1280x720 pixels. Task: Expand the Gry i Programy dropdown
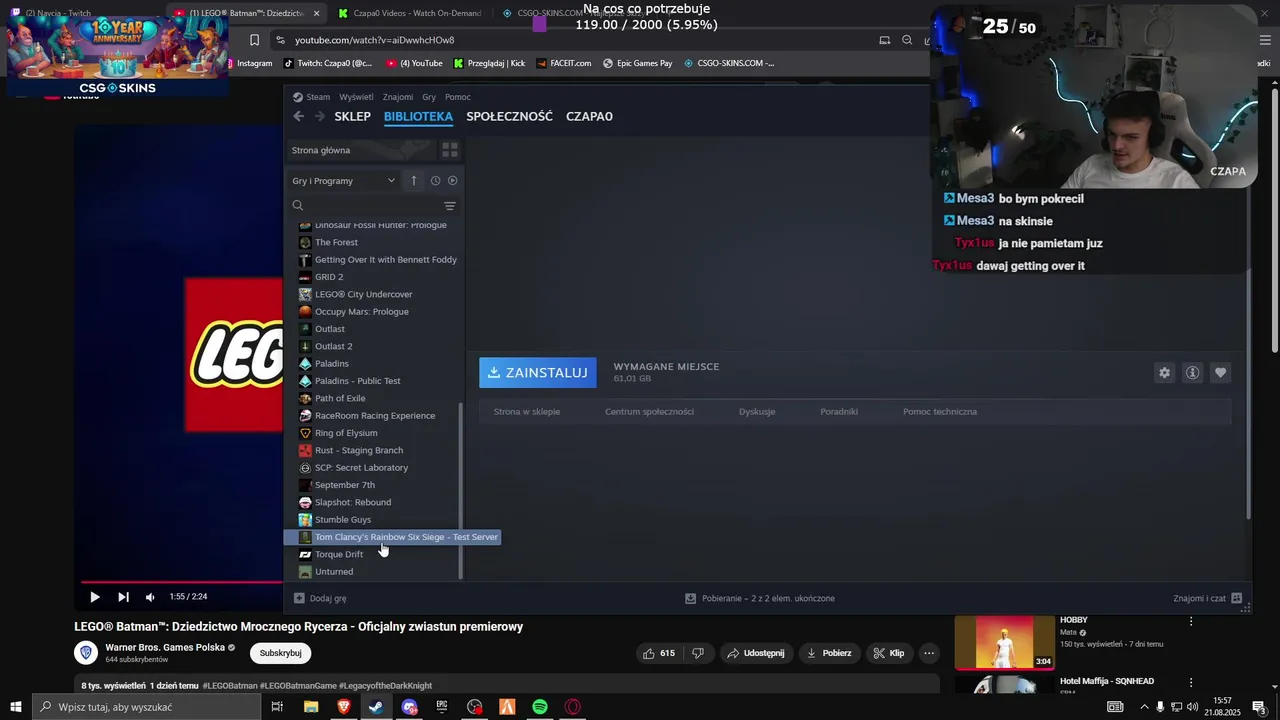[344, 181]
